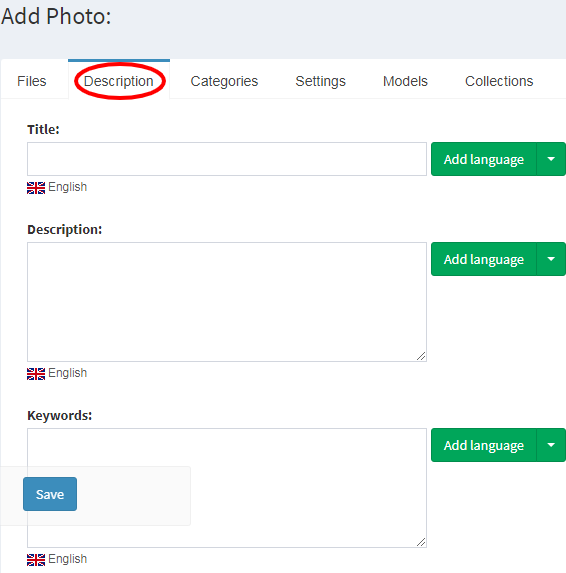Expand the Description language dropdown arrow
The width and height of the screenshot is (566, 573).
(x=551, y=259)
